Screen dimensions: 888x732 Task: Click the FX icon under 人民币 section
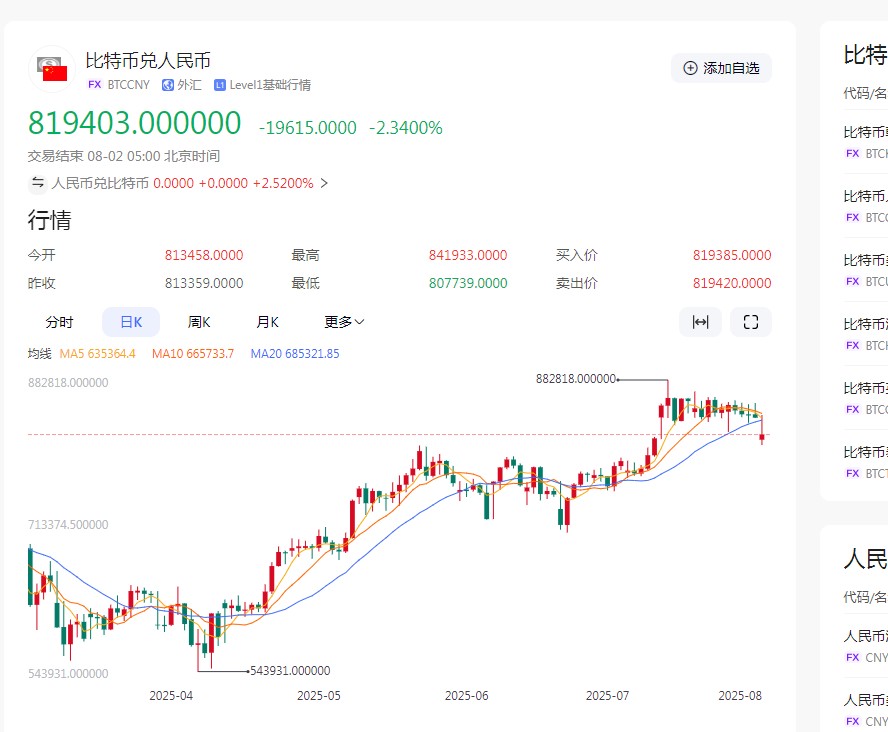[851, 657]
